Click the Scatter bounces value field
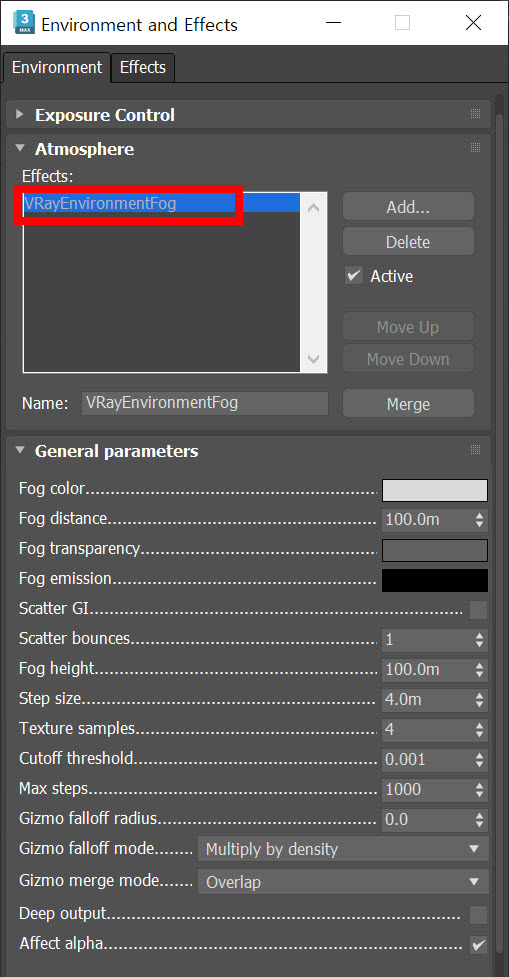Image resolution: width=509 pixels, height=977 pixels. pyautogui.click(x=427, y=640)
